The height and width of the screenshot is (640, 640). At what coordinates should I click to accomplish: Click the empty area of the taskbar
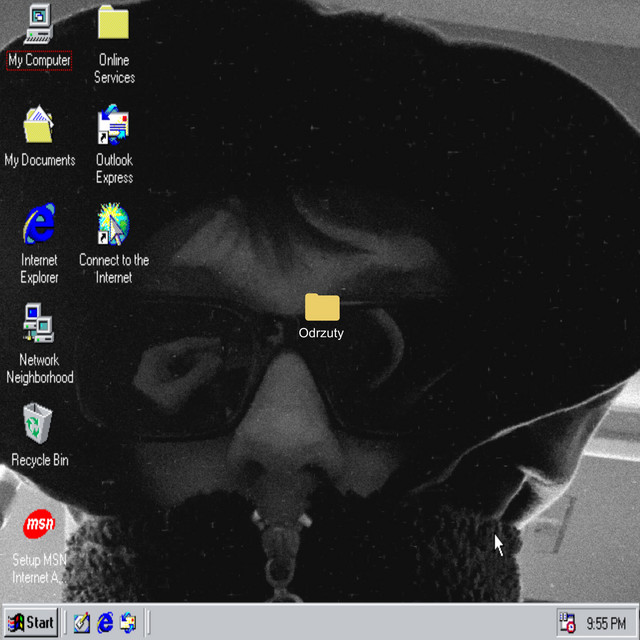(350, 623)
